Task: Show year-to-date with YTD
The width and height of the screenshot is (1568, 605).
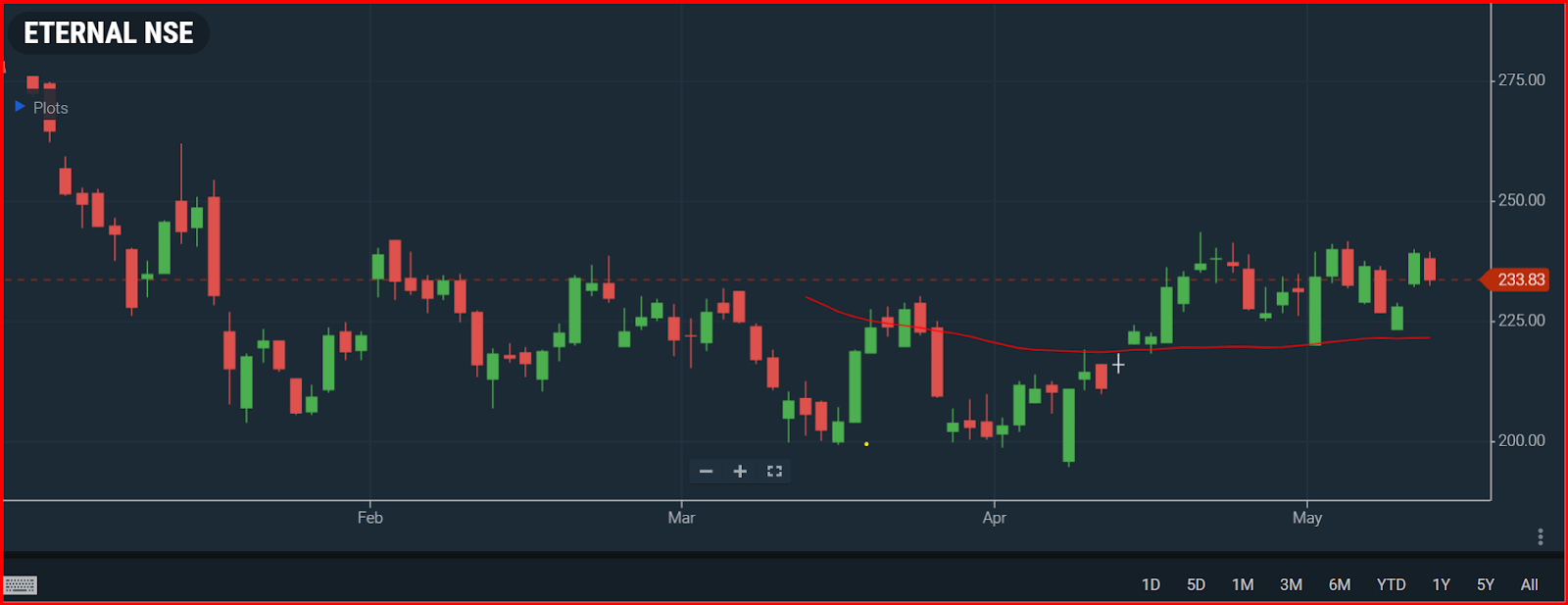Action: pos(1391,584)
